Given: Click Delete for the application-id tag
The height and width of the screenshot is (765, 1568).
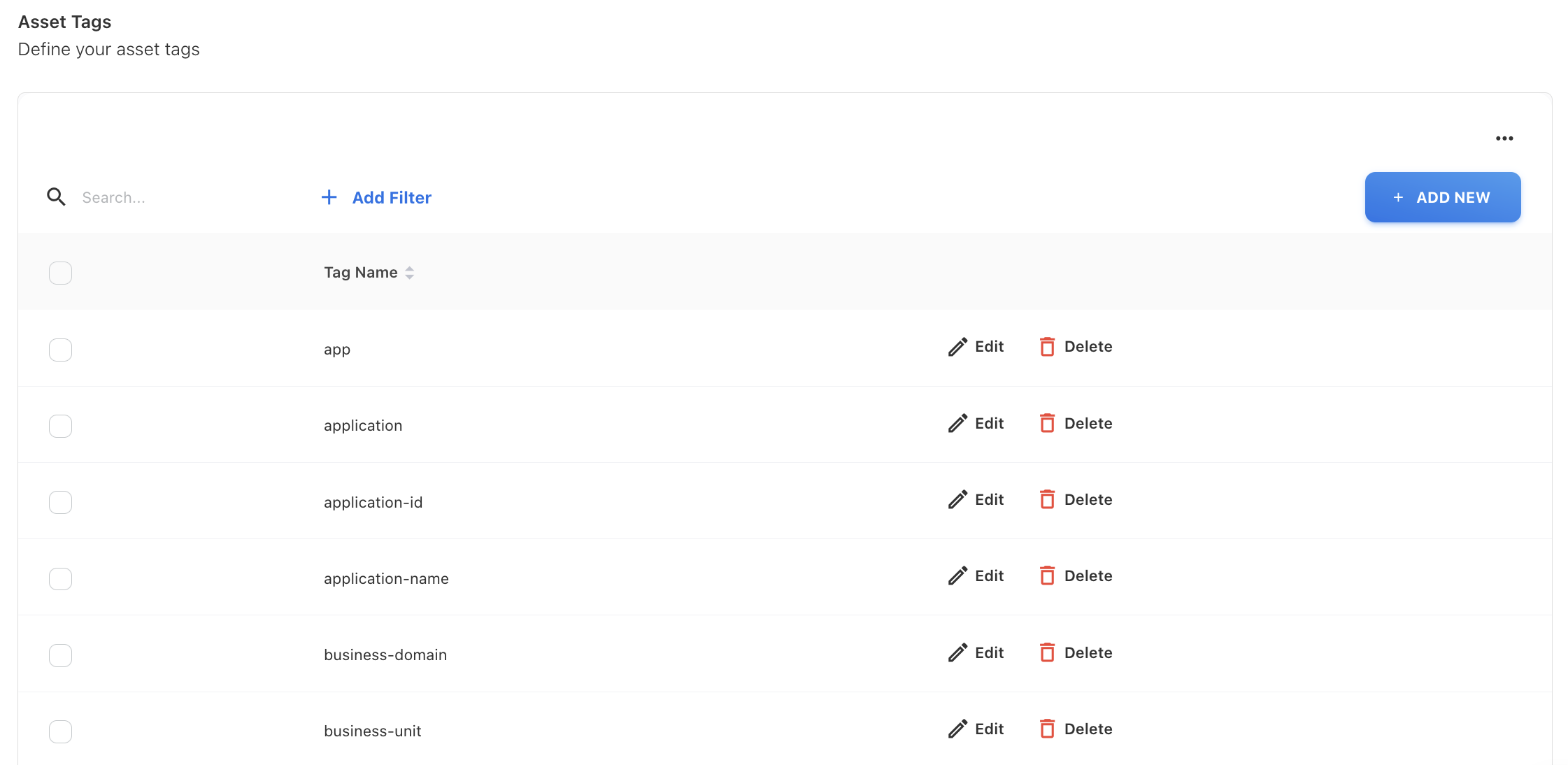Looking at the screenshot, I should click(1088, 500).
